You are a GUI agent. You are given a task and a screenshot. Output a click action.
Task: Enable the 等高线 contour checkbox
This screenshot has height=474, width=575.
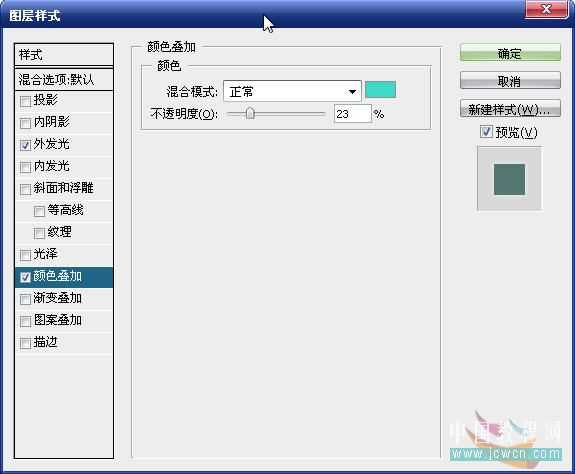[x=39, y=211]
